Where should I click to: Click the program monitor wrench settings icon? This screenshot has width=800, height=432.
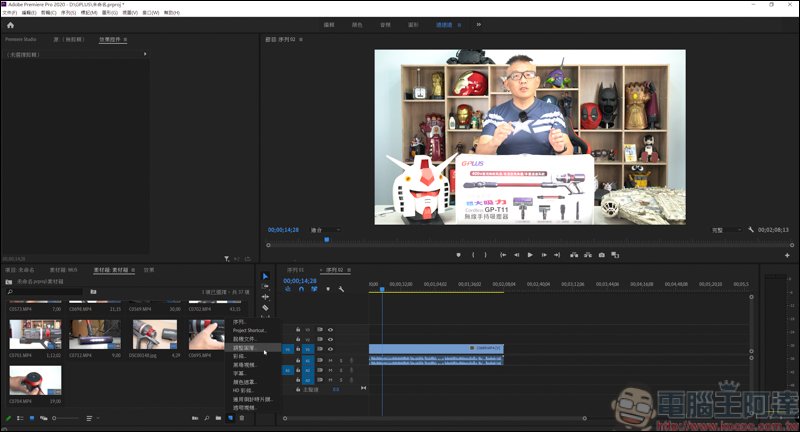click(x=750, y=229)
